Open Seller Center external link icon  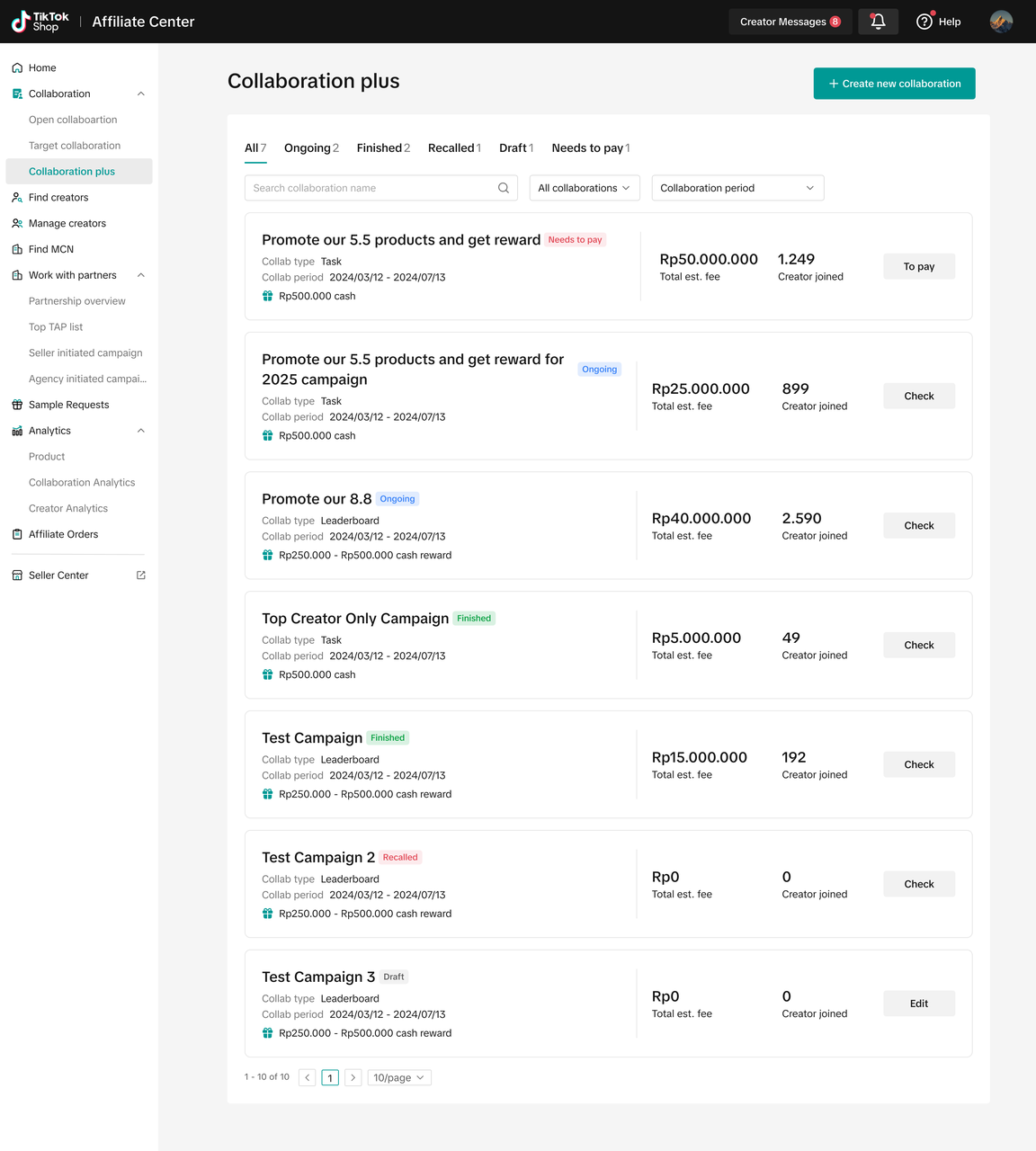(x=141, y=575)
